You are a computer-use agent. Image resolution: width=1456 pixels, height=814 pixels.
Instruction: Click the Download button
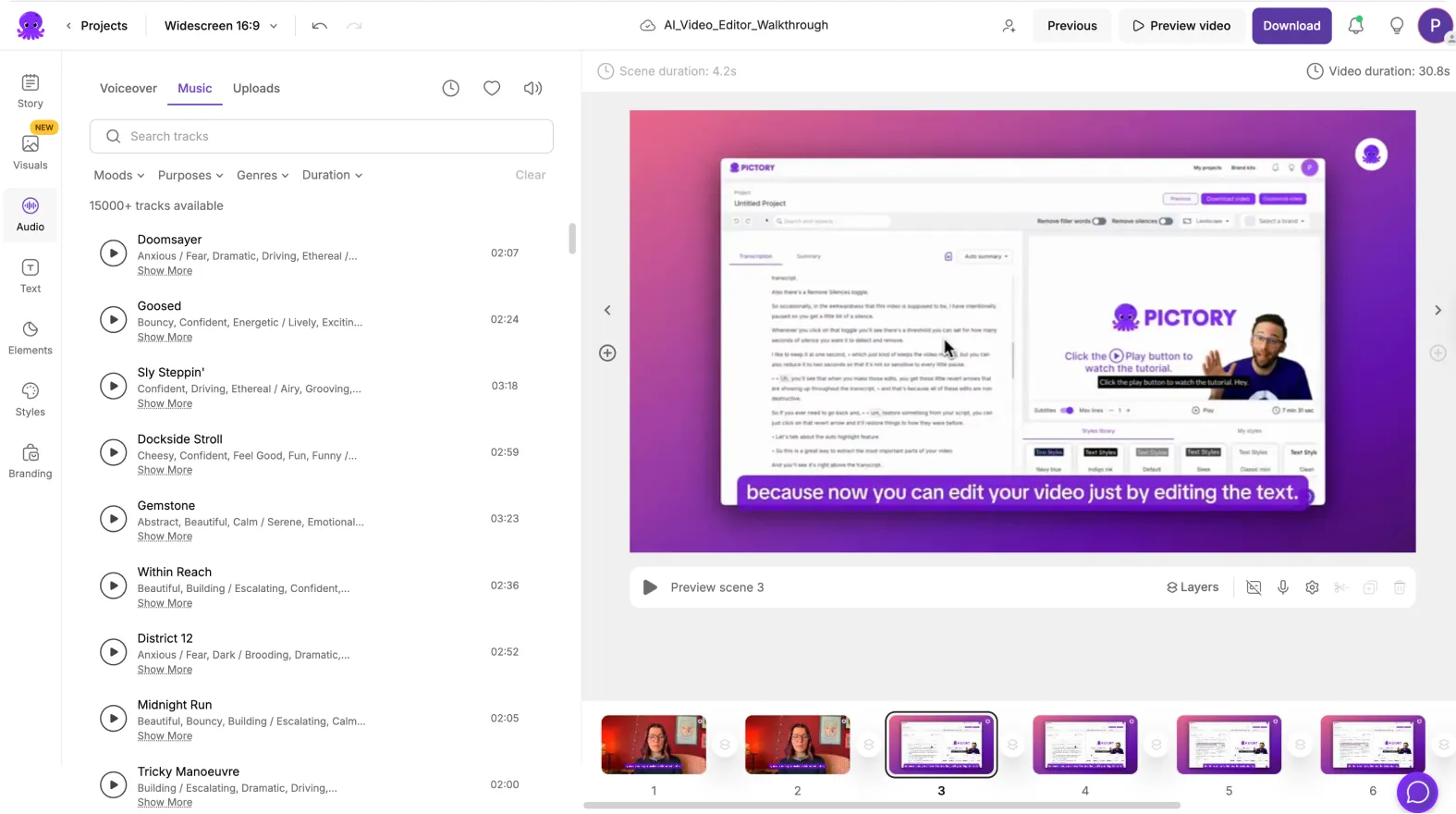pos(1291,26)
